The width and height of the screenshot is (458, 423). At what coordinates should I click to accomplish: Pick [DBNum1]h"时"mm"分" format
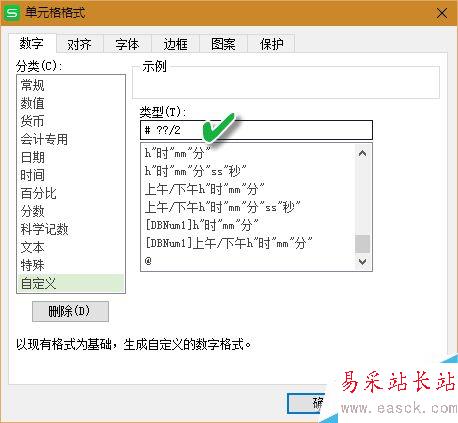248,225
